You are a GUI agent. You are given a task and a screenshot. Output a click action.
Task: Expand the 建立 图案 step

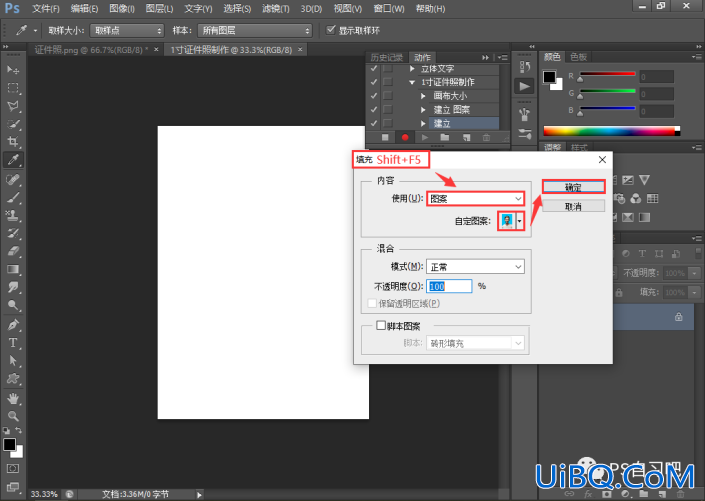(x=423, y=109)
